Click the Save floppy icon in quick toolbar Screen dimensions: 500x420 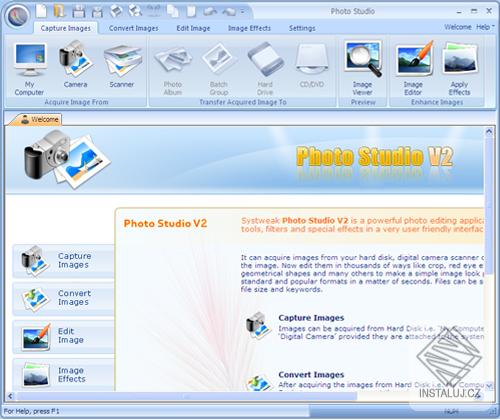click(79, 12)
